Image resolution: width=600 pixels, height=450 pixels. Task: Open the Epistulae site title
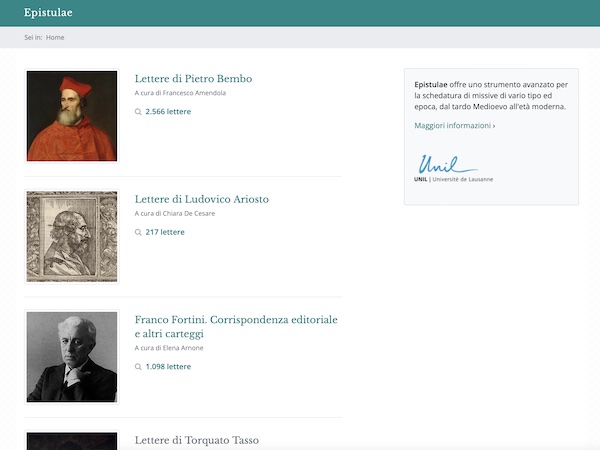click(x=48, y=13)
